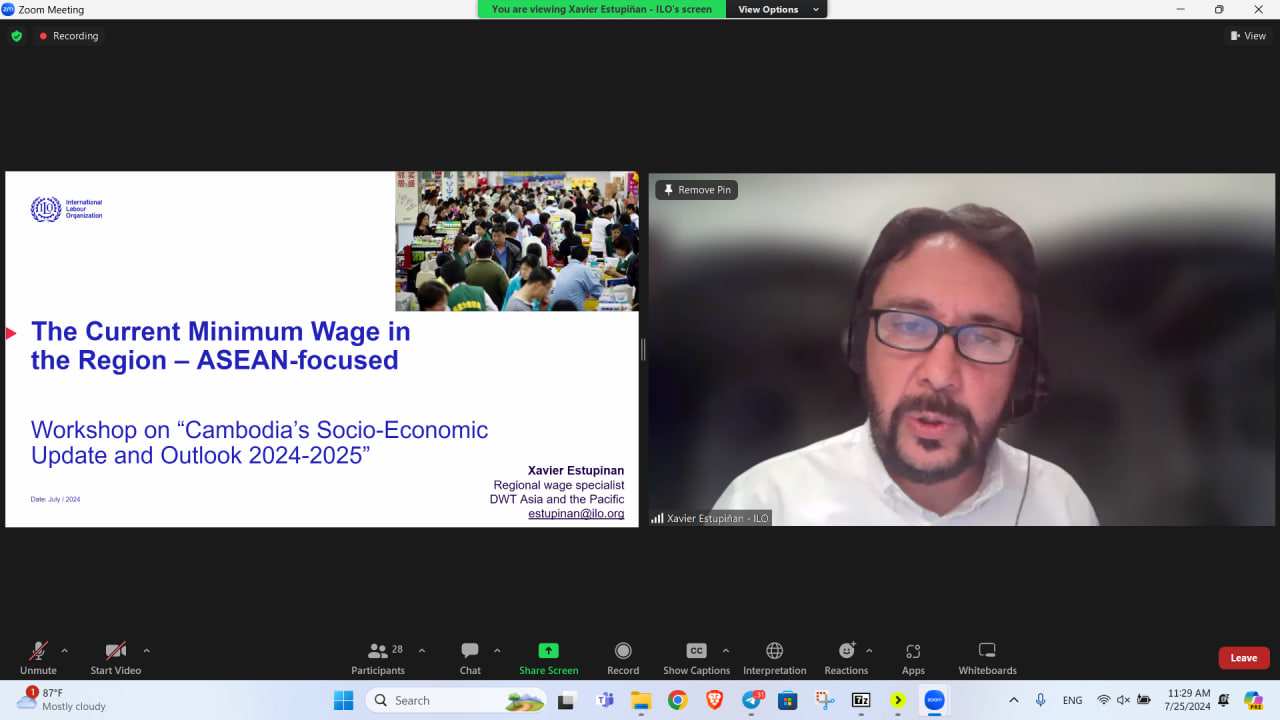Expand video options arrow beside Start Video
Viewport: 1280px width, 720px height.
(x=146, y=650)
